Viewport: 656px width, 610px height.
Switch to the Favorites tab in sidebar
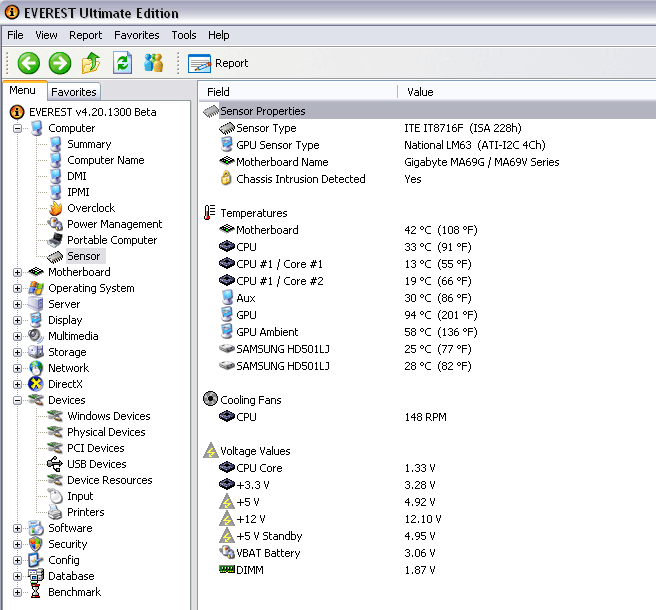tap(74, 92)
